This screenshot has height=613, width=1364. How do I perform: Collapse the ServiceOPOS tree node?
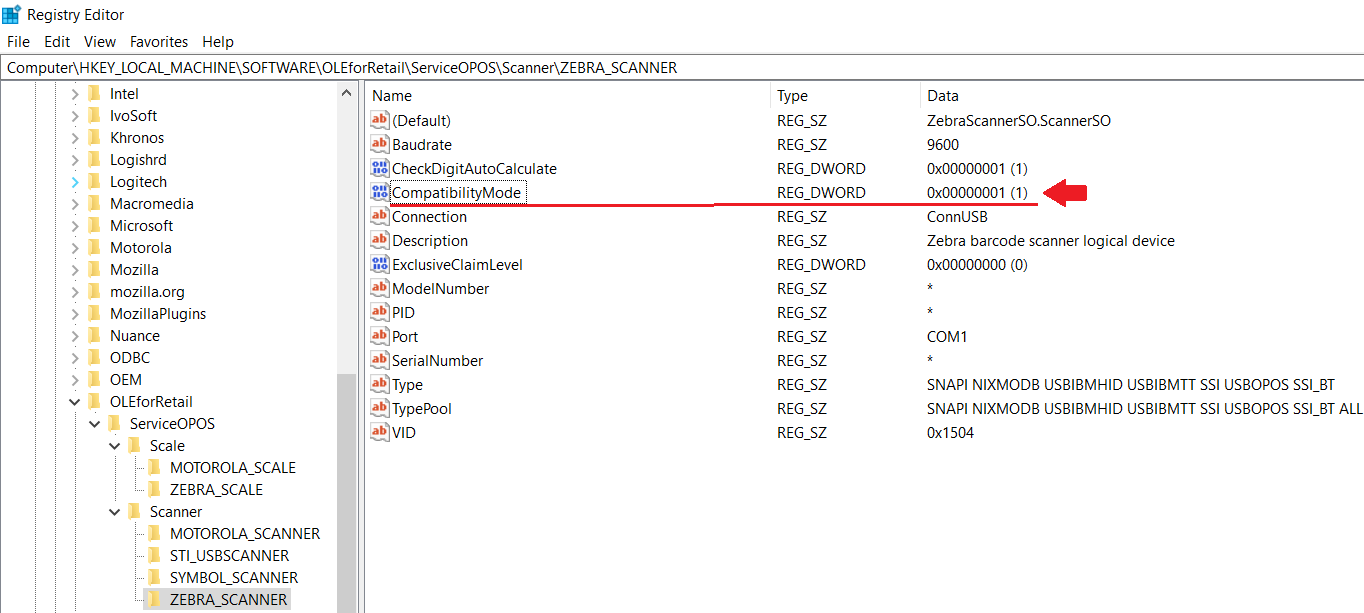(94, 423)
